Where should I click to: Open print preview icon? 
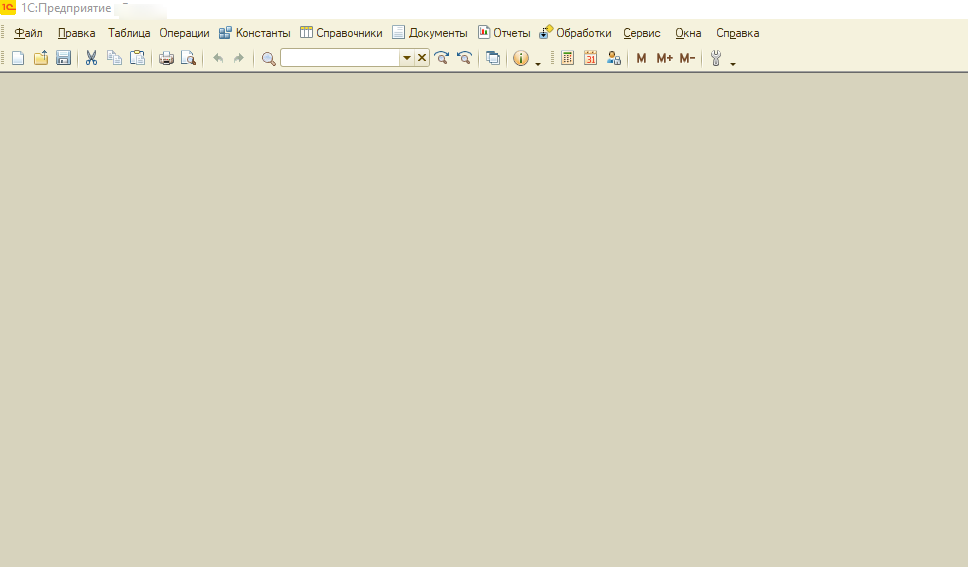point(188,58)
